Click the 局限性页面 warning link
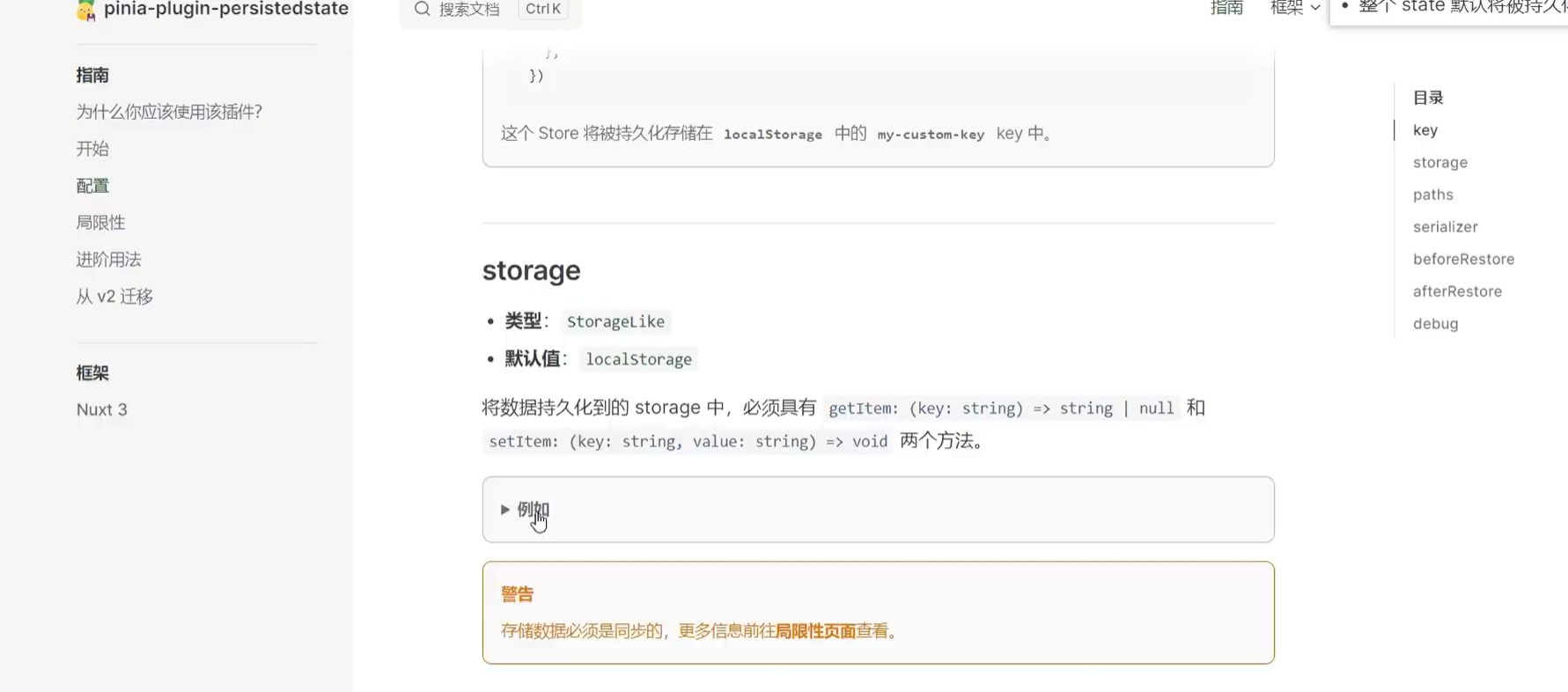The width and height of the screenshot is (1568, 692). (814, 630)
